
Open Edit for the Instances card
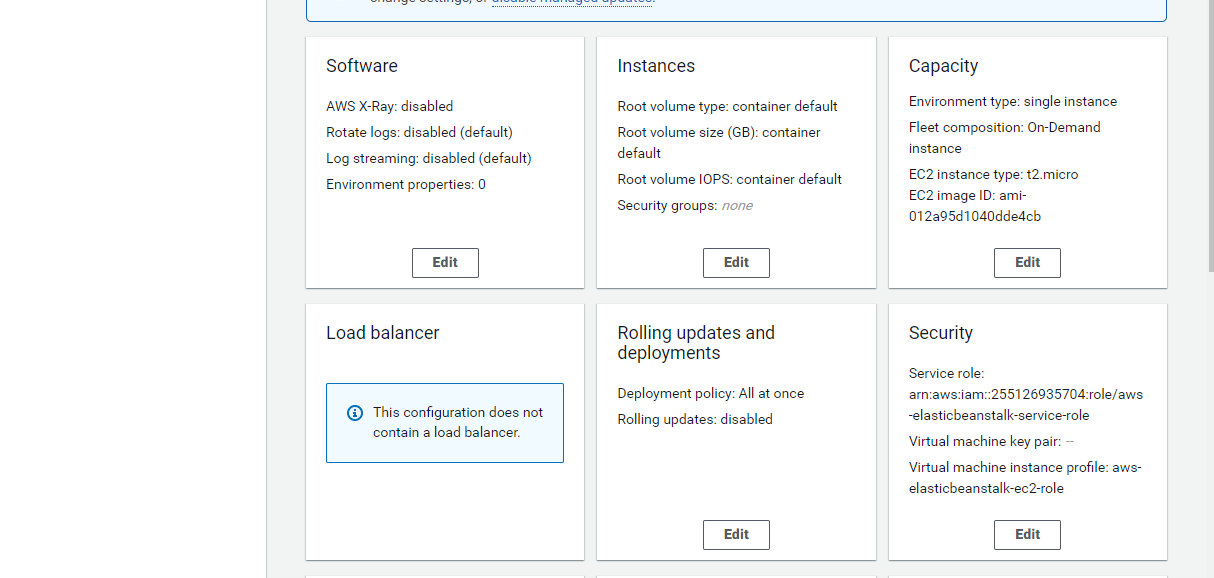click(x=736, y=263)
